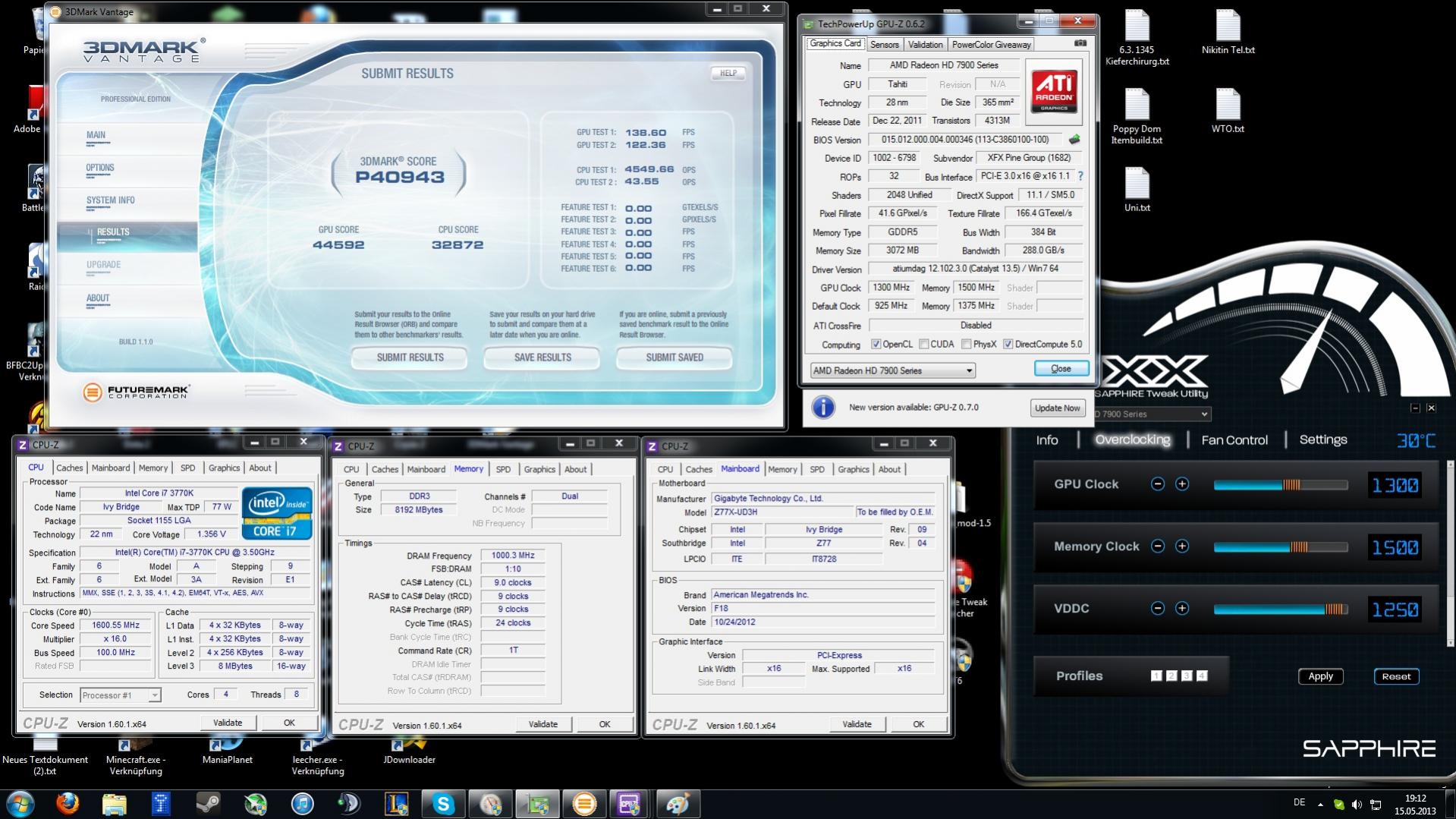Image resolution: width=1456 pixels, height=819 pixels.
Task: Adjust the VDDC slider
Action: coord(1281,608)
